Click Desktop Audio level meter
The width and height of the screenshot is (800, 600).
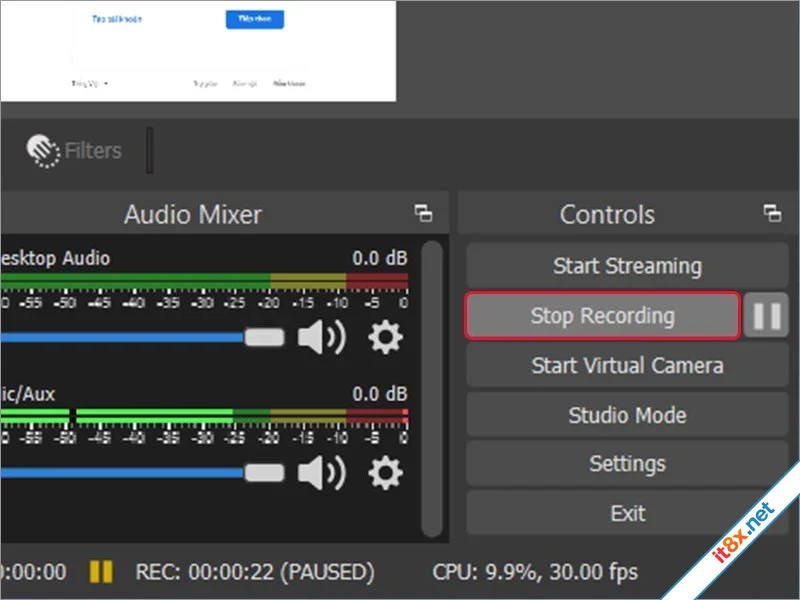(204, 282)
